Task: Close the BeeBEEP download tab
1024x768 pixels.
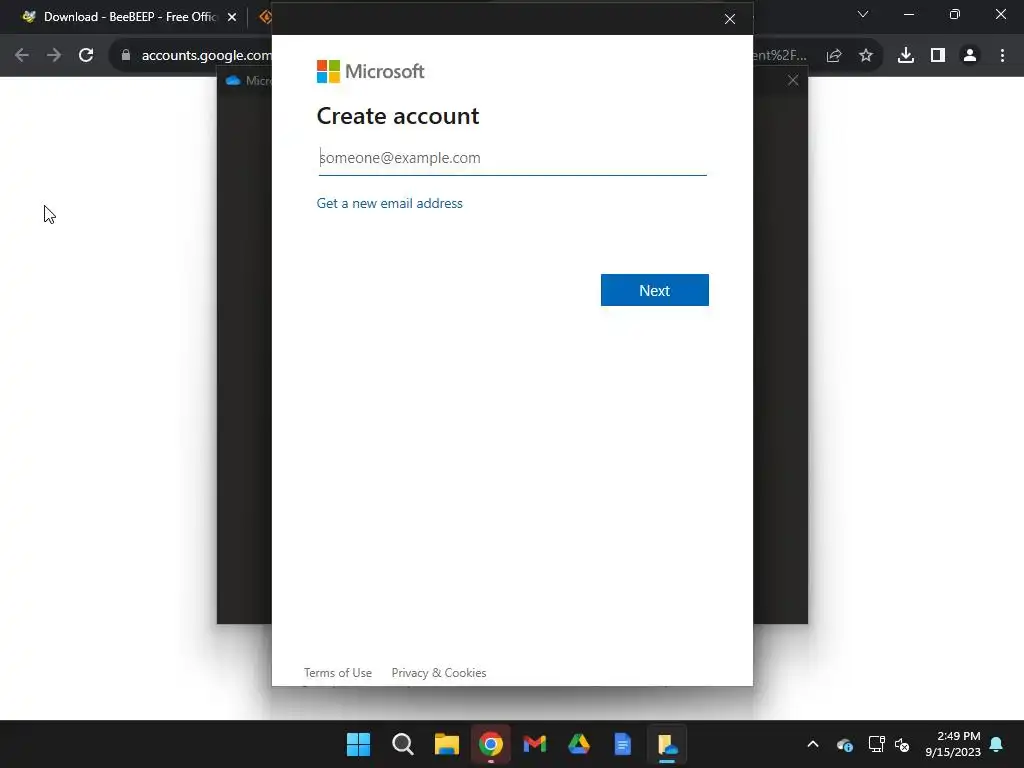Action: 232,17
